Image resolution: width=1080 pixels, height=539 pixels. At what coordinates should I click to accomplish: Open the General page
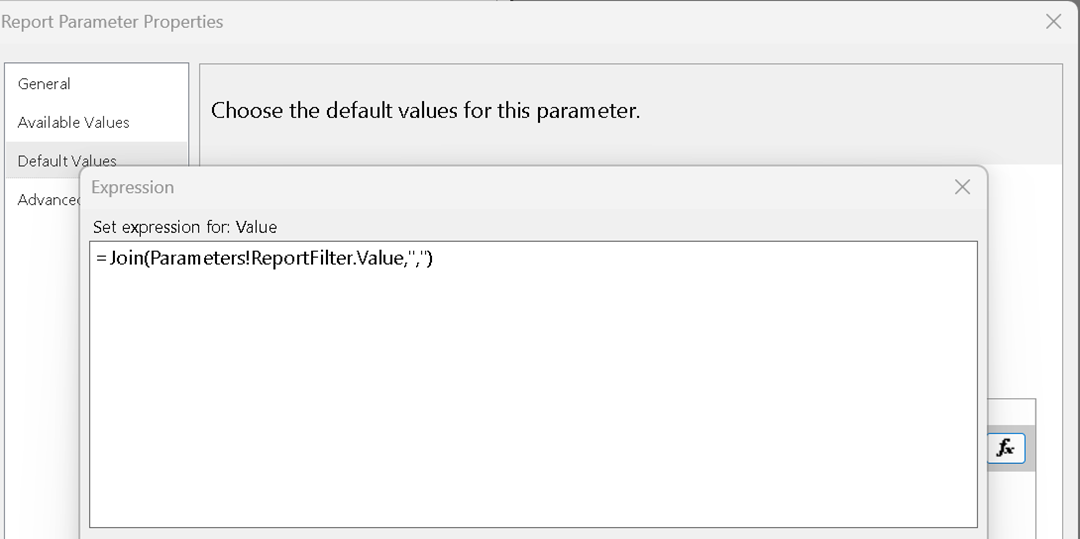[x=44, y=84]
